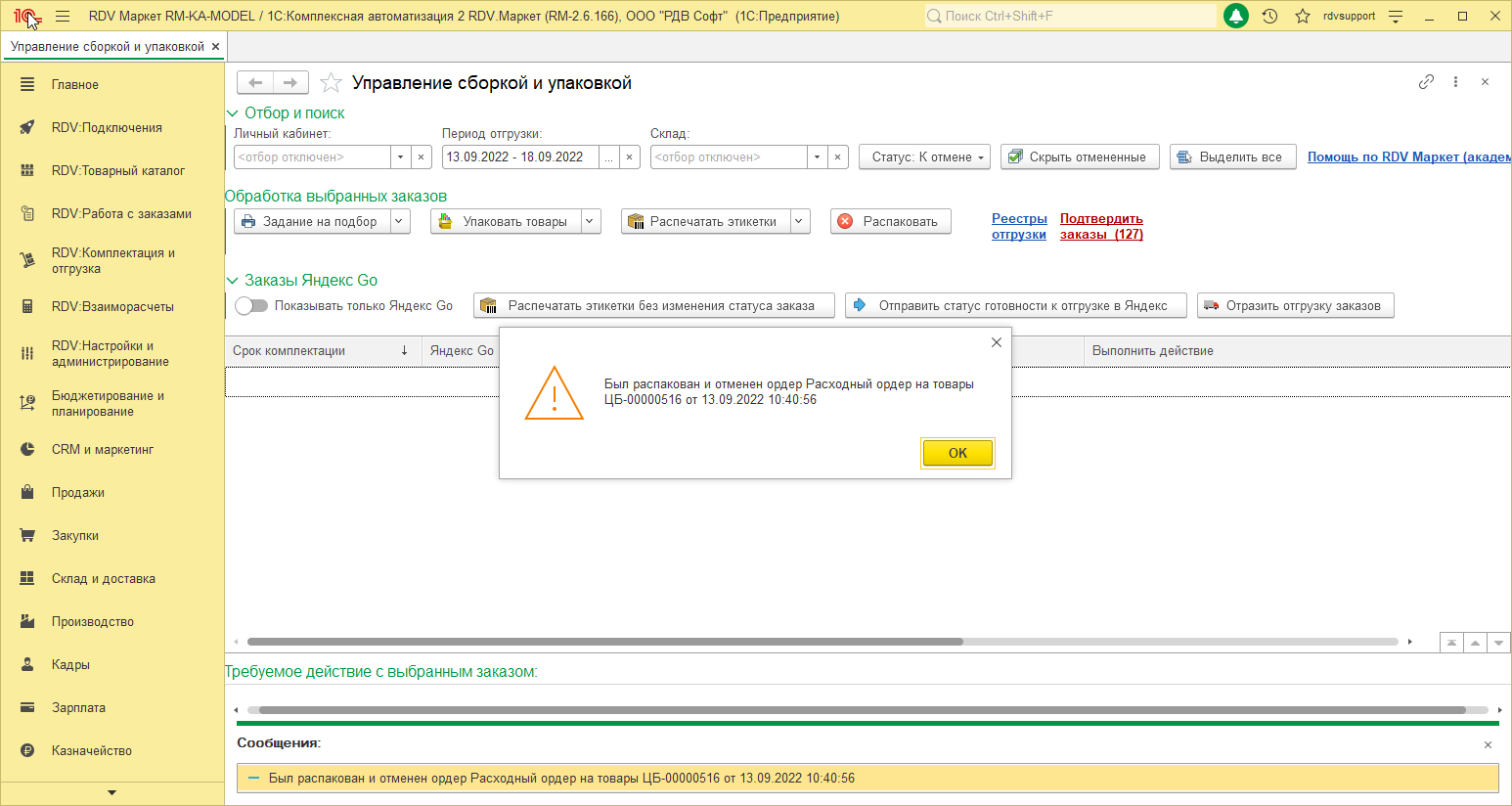Click the Закупки shopping cart icon
Viewport: 1512px width, 806px height.
27,536
